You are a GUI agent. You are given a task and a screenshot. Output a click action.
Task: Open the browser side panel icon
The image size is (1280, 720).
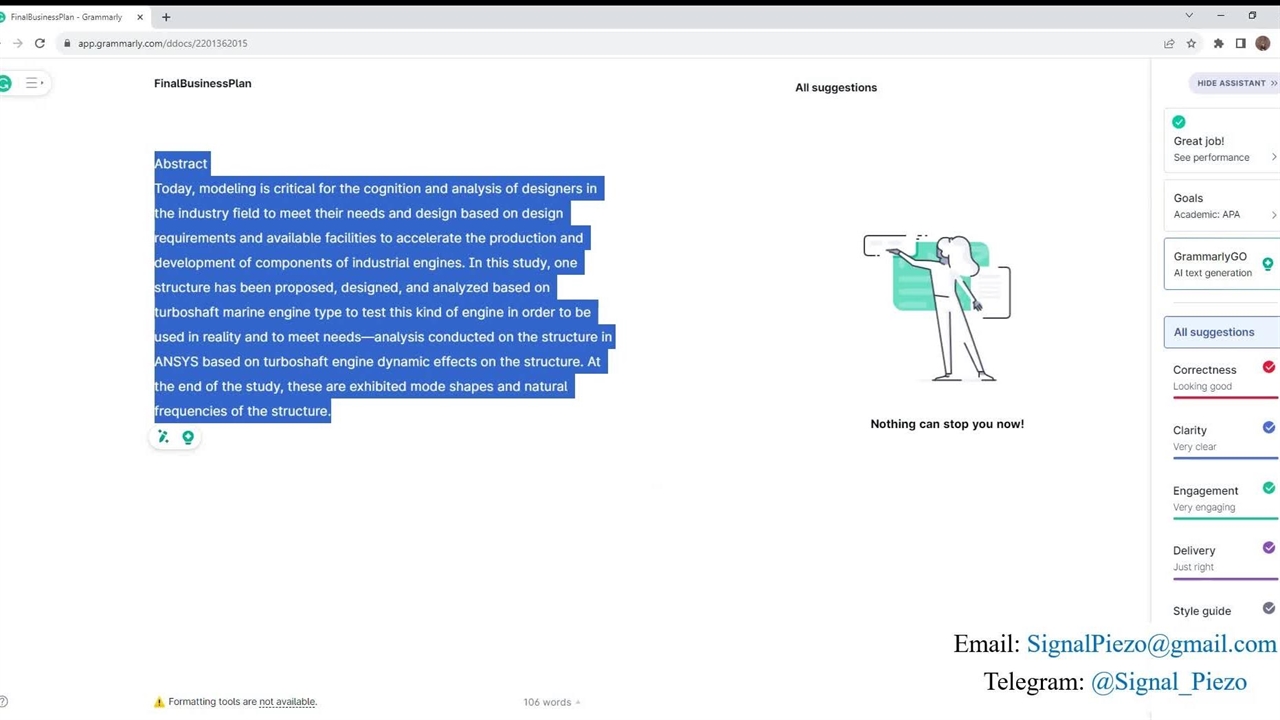pyautogui.click(x=1240, y=43)
